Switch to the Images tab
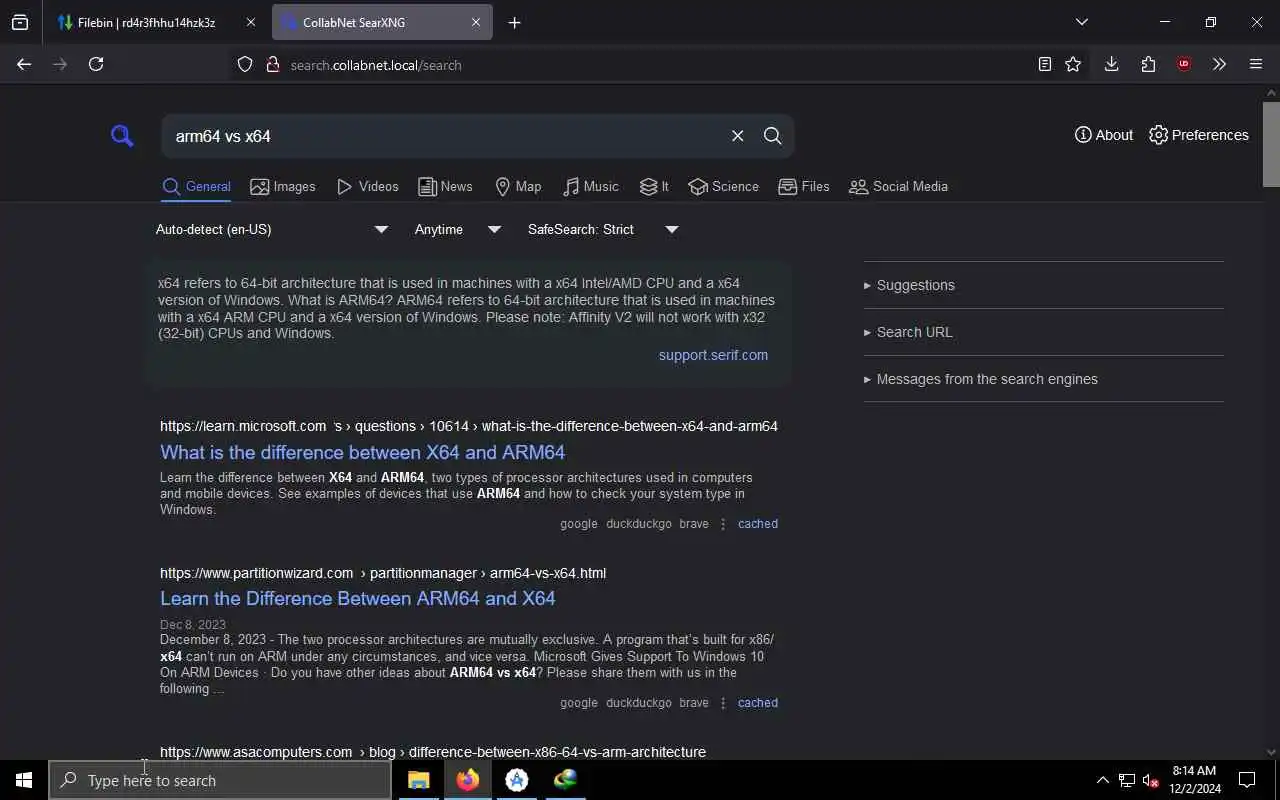The width and height of the screenshot is (1280, 800). (x=283, y=187)
